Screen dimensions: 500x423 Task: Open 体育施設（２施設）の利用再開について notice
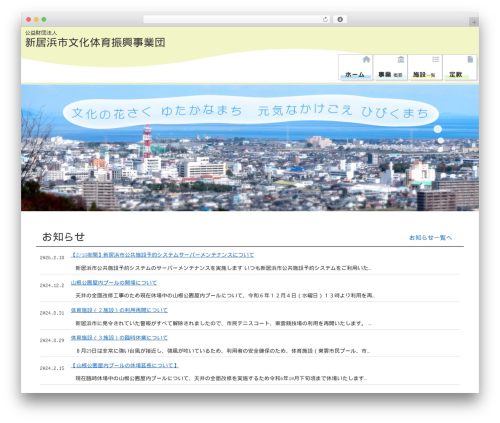119,310
